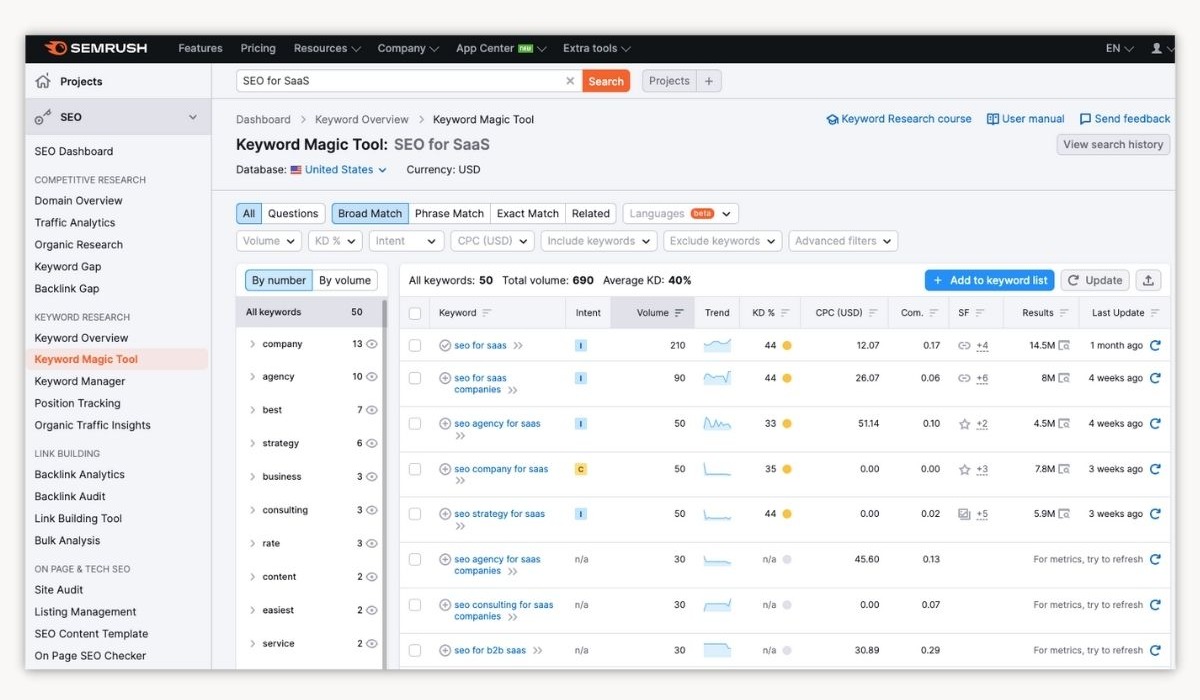Image resolution: width=1200 pixels, height=700 pixels.
Task: Toggle eye icon for 'company' group
Action: click(372, 344)
